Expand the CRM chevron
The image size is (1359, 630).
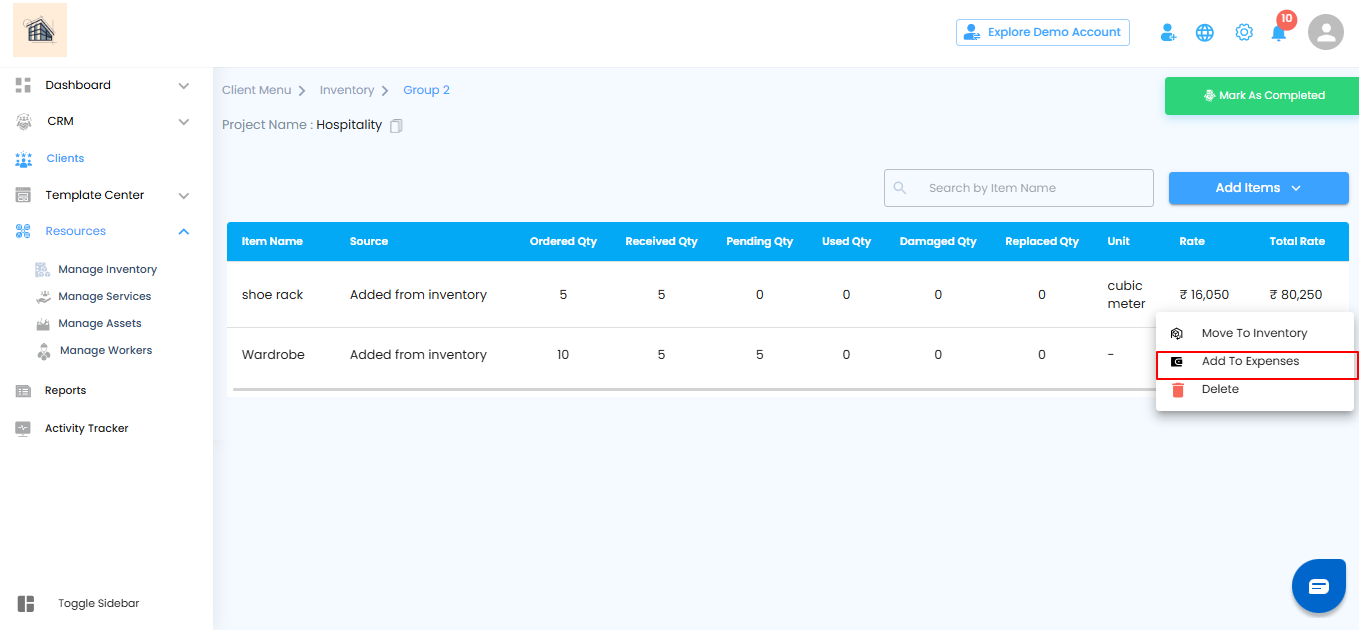[184, 122]
